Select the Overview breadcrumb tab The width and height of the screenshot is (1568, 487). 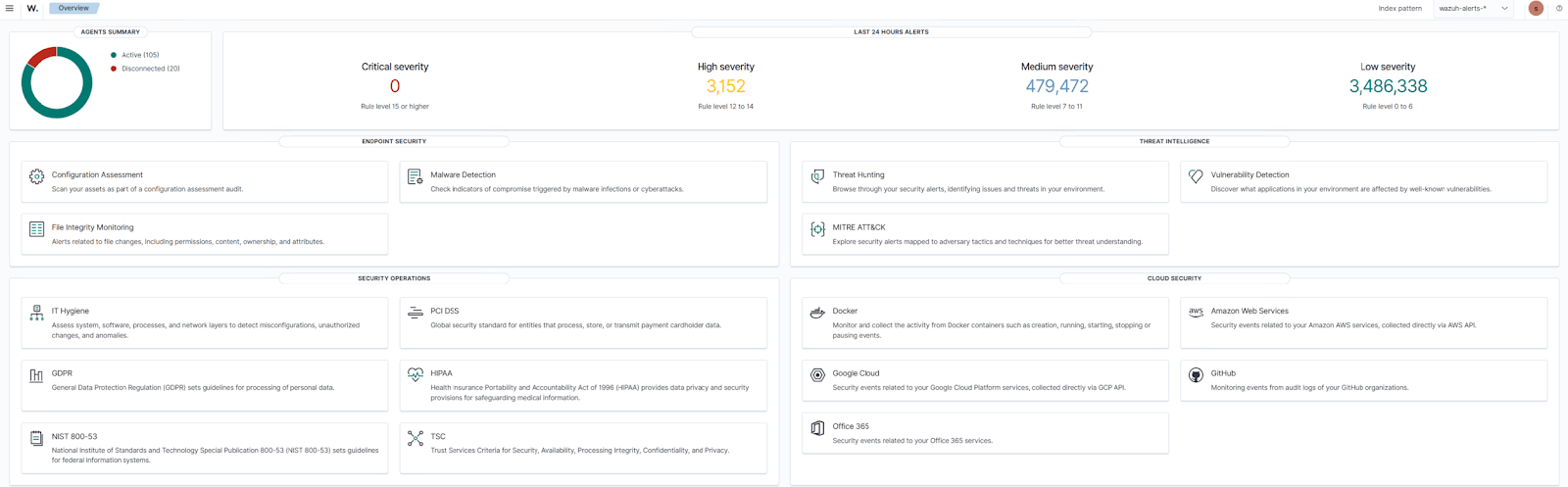(x=73, y=8)
